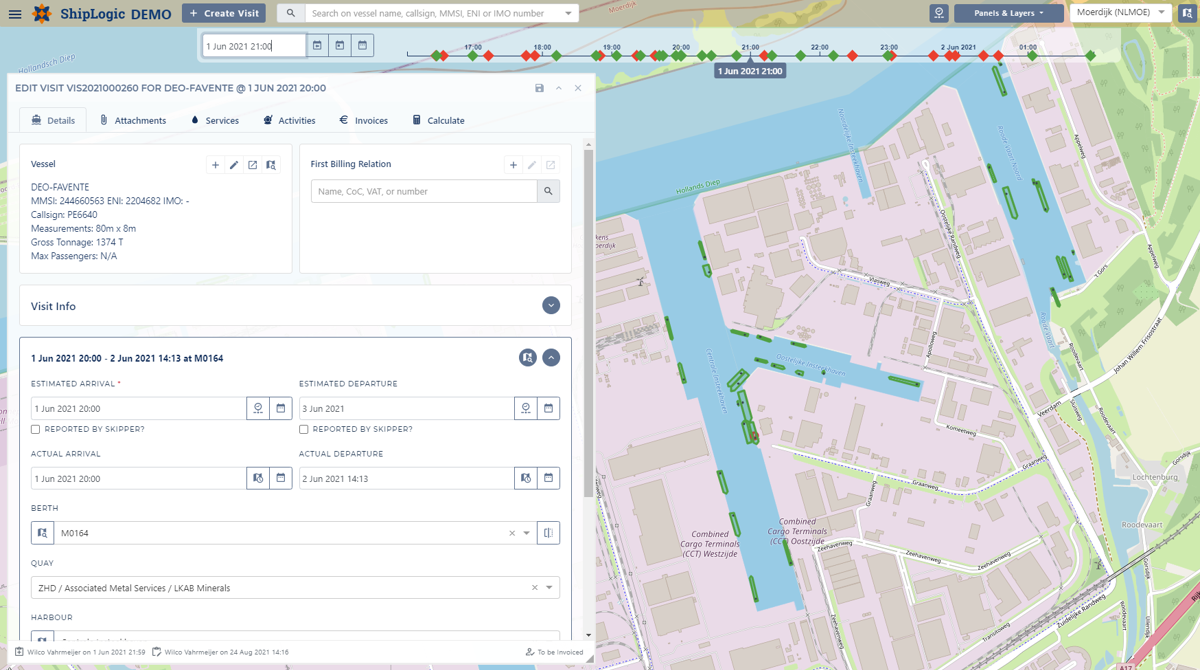Click the map icon beside Berth field
This screenshot has width=1200, height=670.
[42, 533]
